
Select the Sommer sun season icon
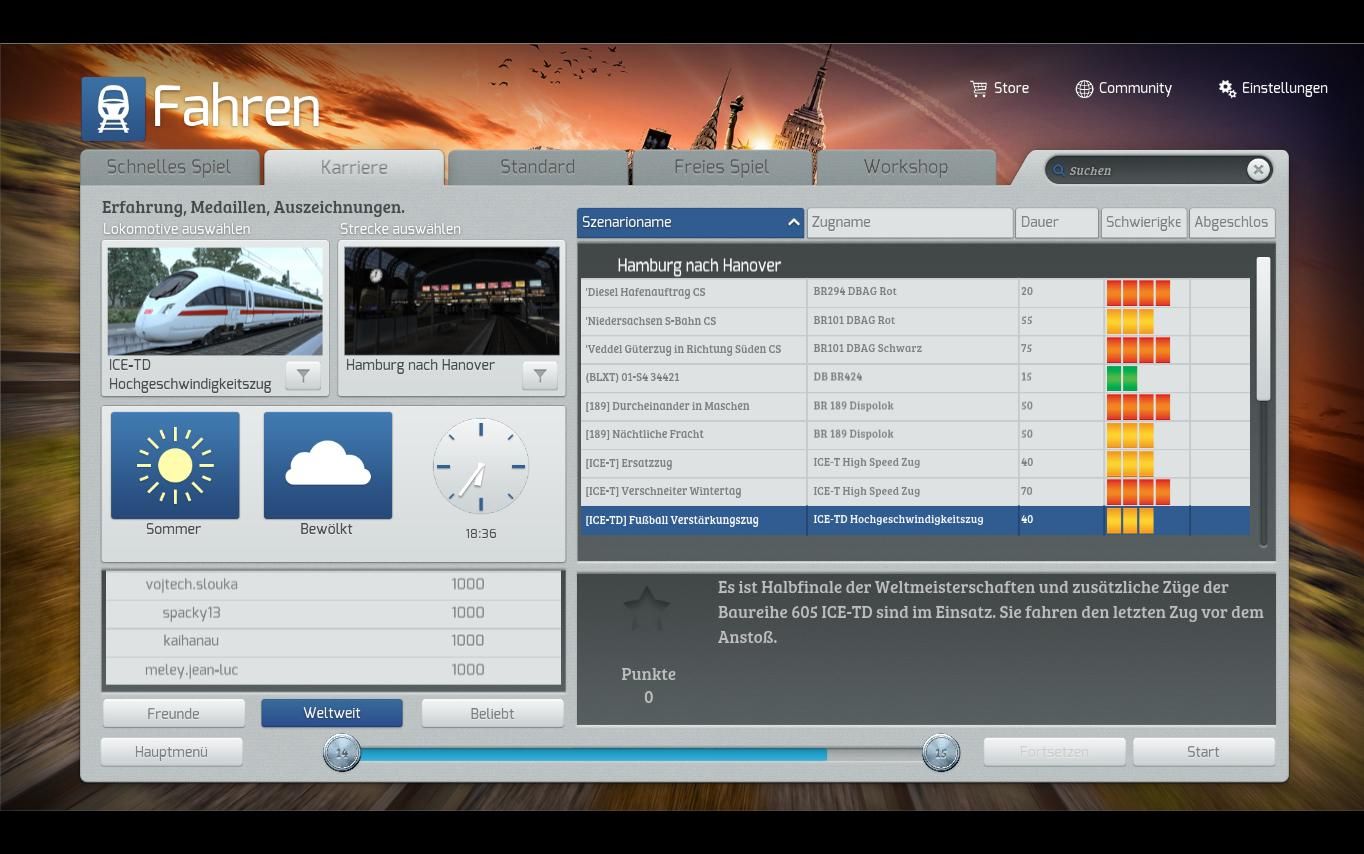pos(175,466)
